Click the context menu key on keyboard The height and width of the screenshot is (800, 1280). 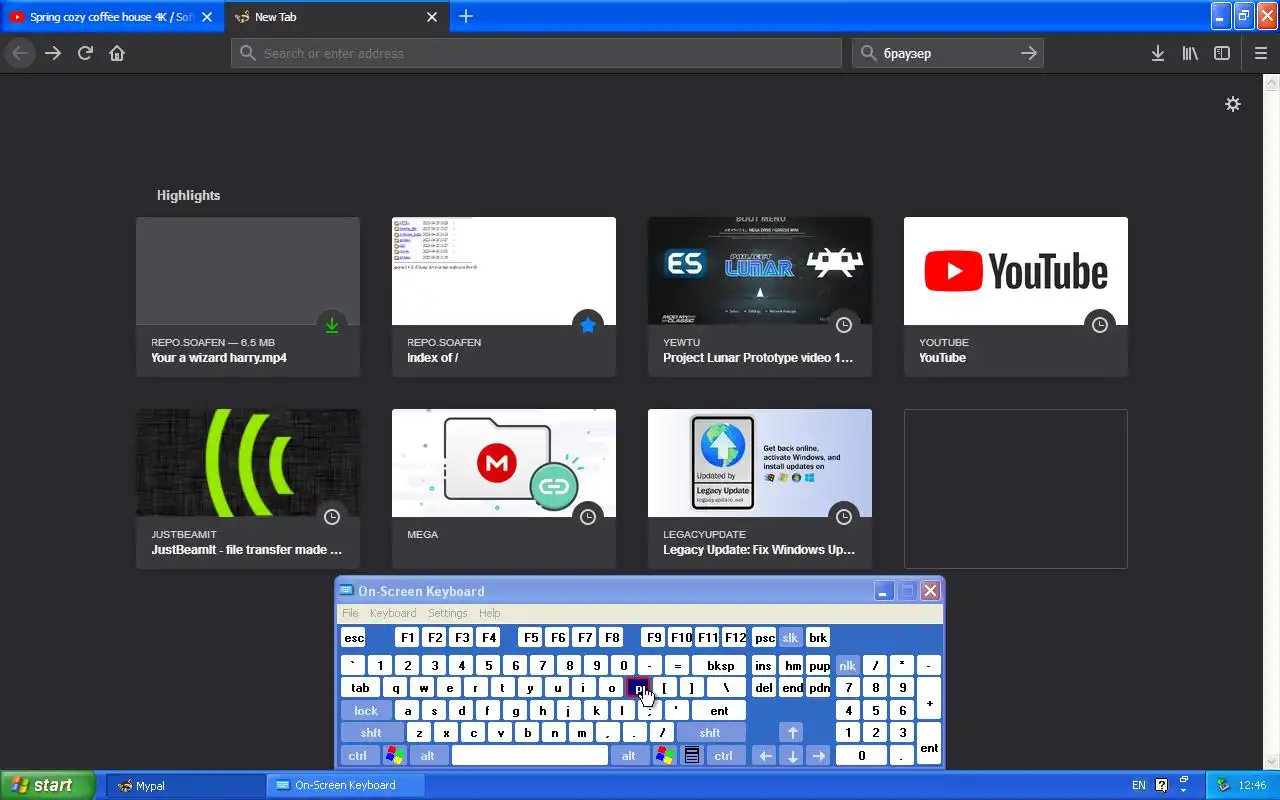coord(691,755)
